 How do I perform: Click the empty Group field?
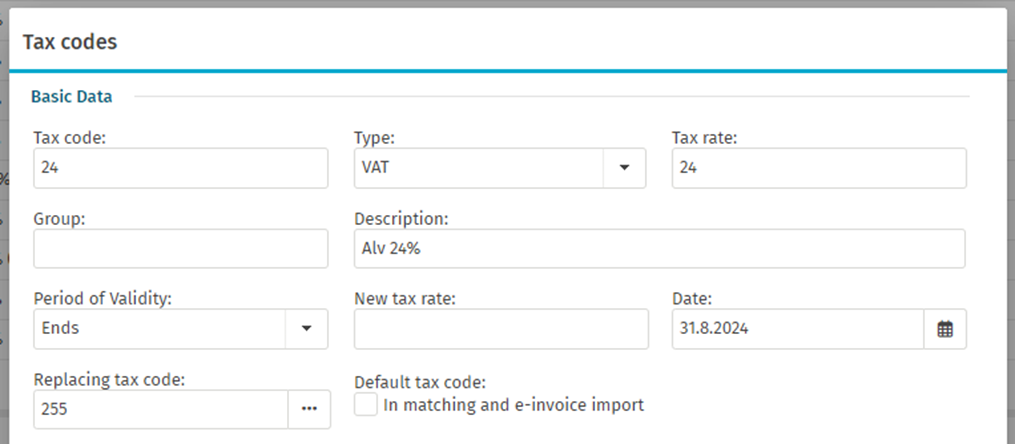coord(181,249)
